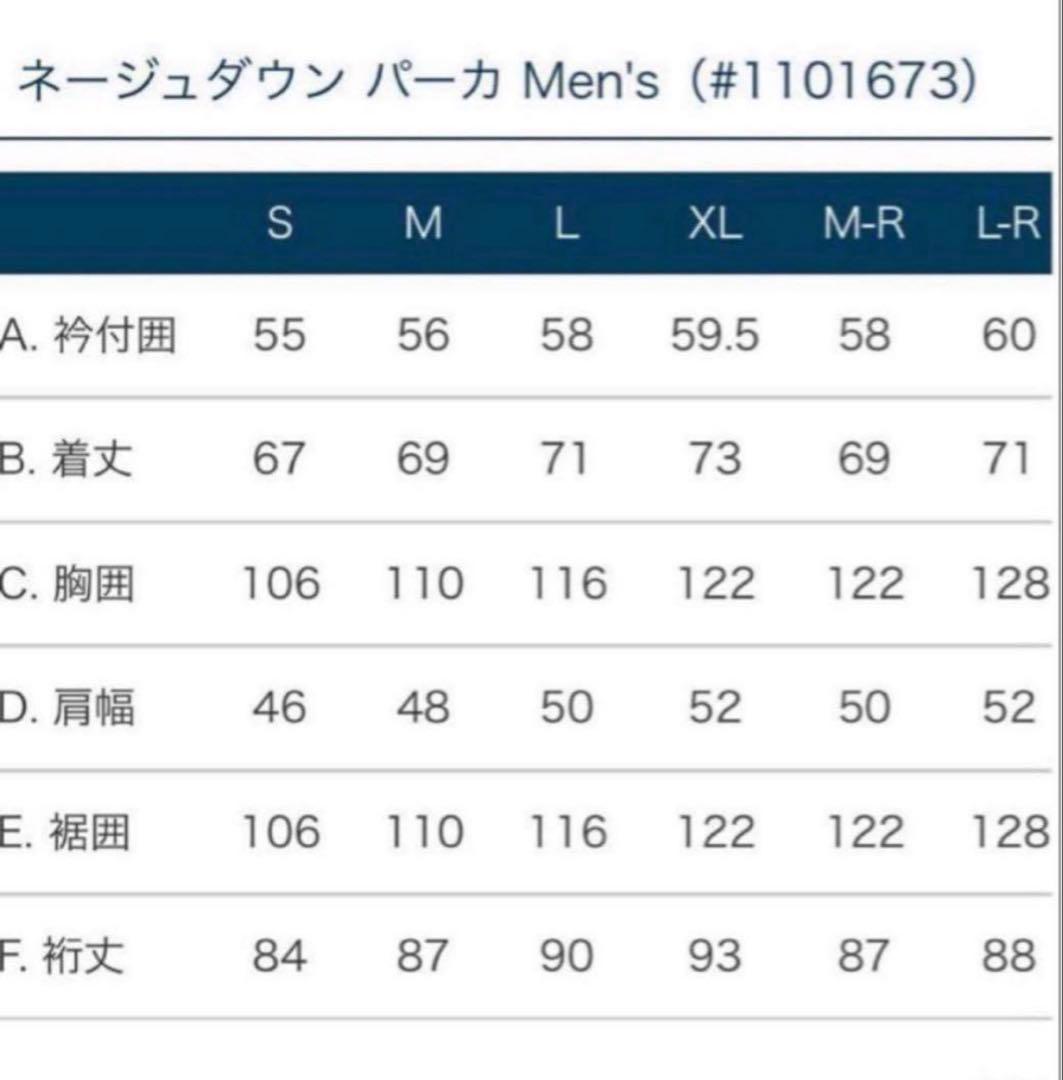Viewport: 1063px width, 1080px height.
Task: Select the XL size column header
Action: click(715, 225)
